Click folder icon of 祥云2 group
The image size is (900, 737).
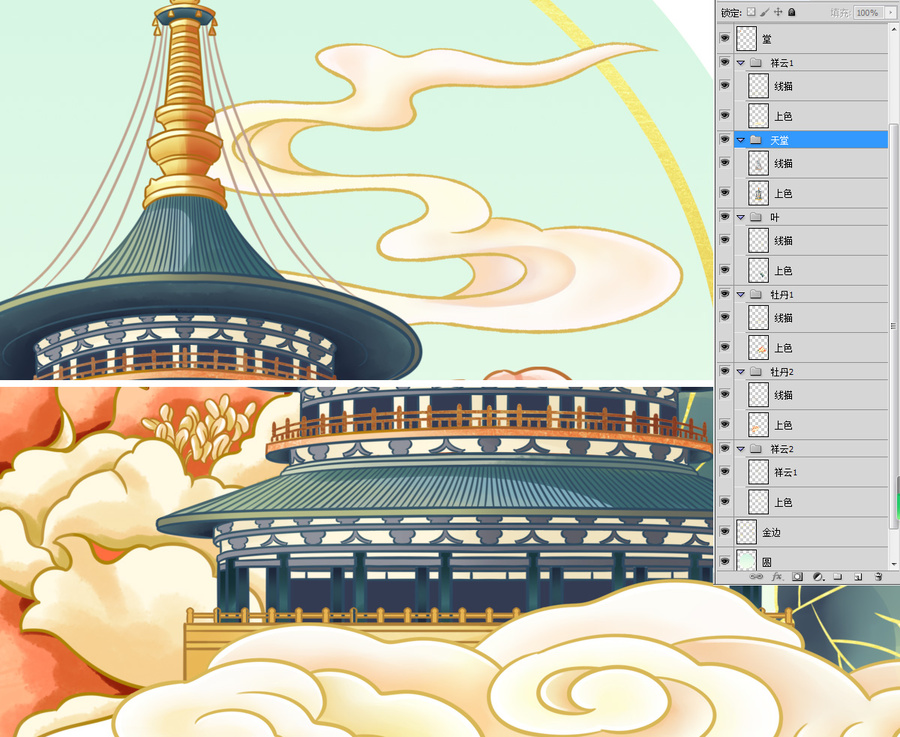pyautogui.click(x=756, y=448)
